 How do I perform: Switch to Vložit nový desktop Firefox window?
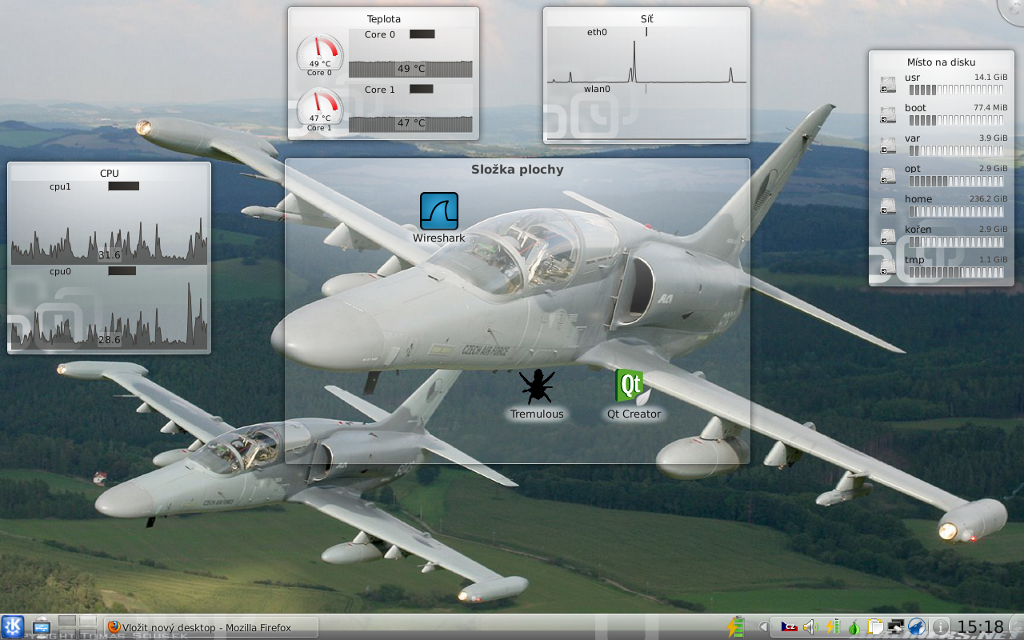click(x=210, y=628)
